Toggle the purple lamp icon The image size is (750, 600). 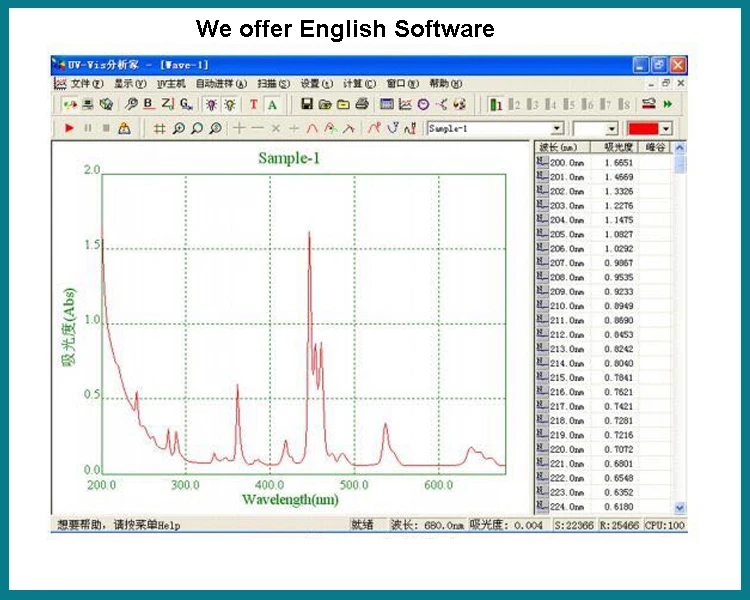click(211, 104)
